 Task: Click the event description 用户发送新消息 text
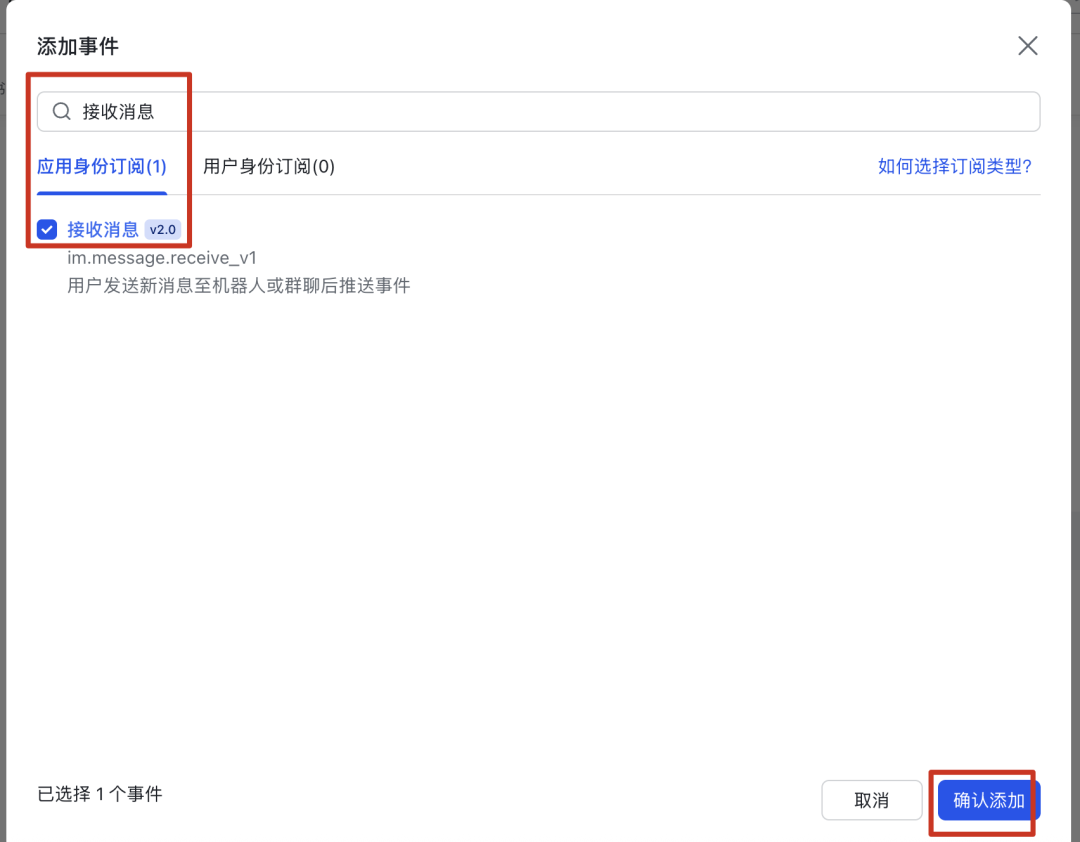pyautogui.click(x=190, y=285)
